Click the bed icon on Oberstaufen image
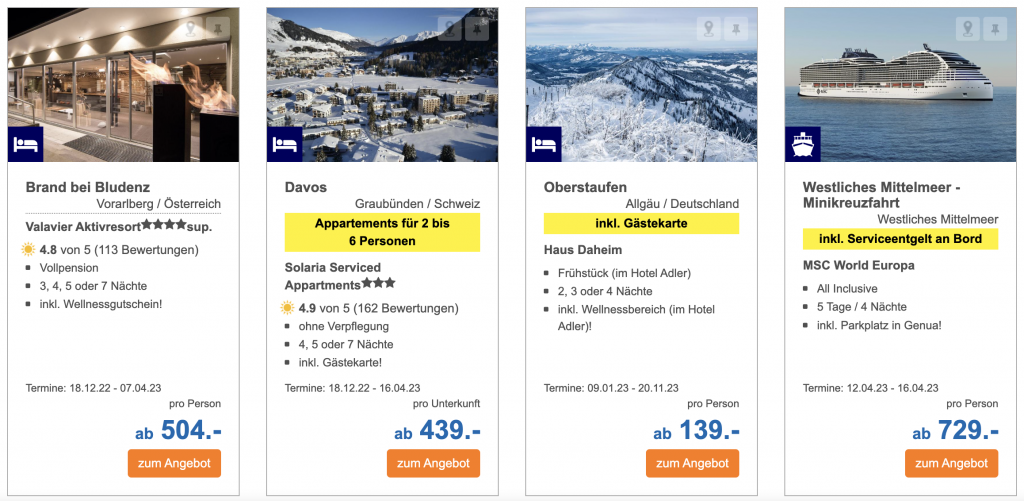1024x501 pixels. click(543, 144)
